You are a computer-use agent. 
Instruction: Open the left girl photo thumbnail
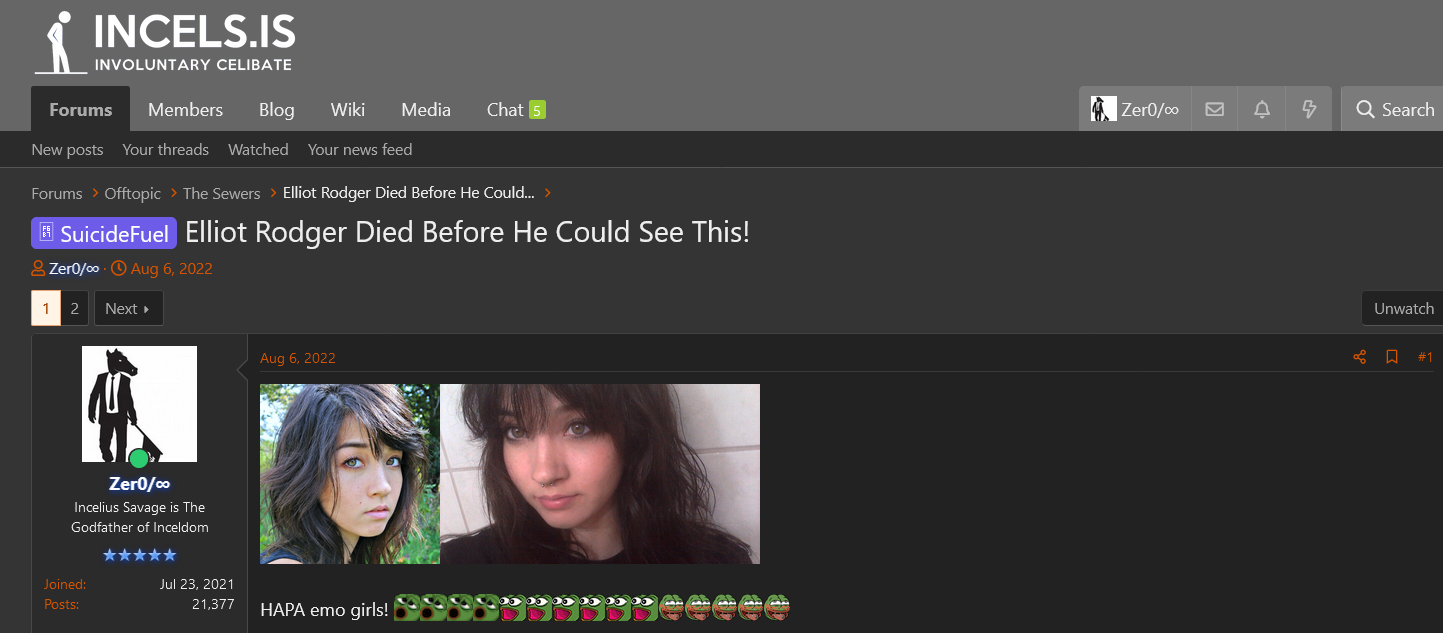click(350, 474)
